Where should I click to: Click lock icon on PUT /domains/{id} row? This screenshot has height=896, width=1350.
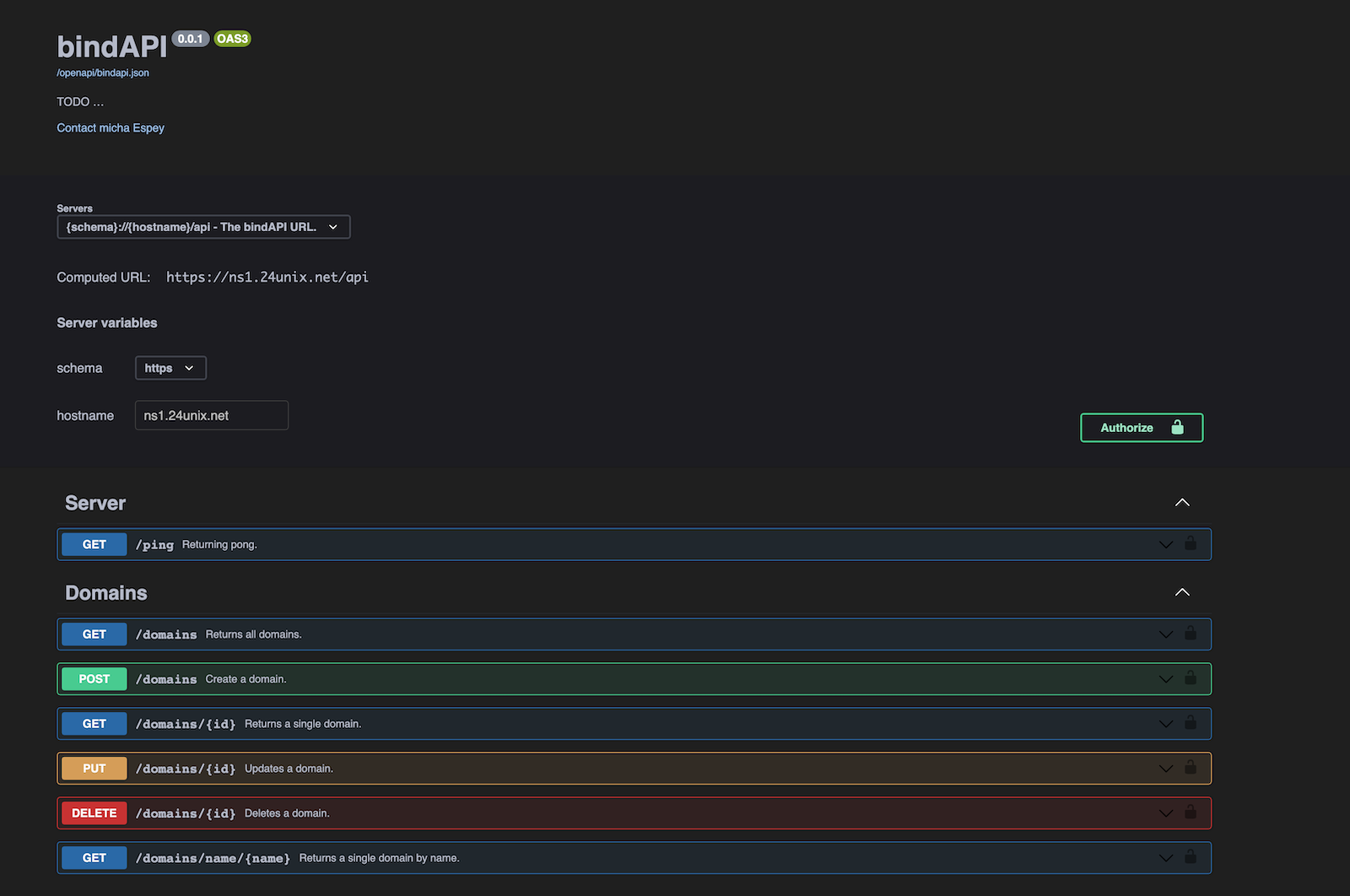coord(1190,767)
